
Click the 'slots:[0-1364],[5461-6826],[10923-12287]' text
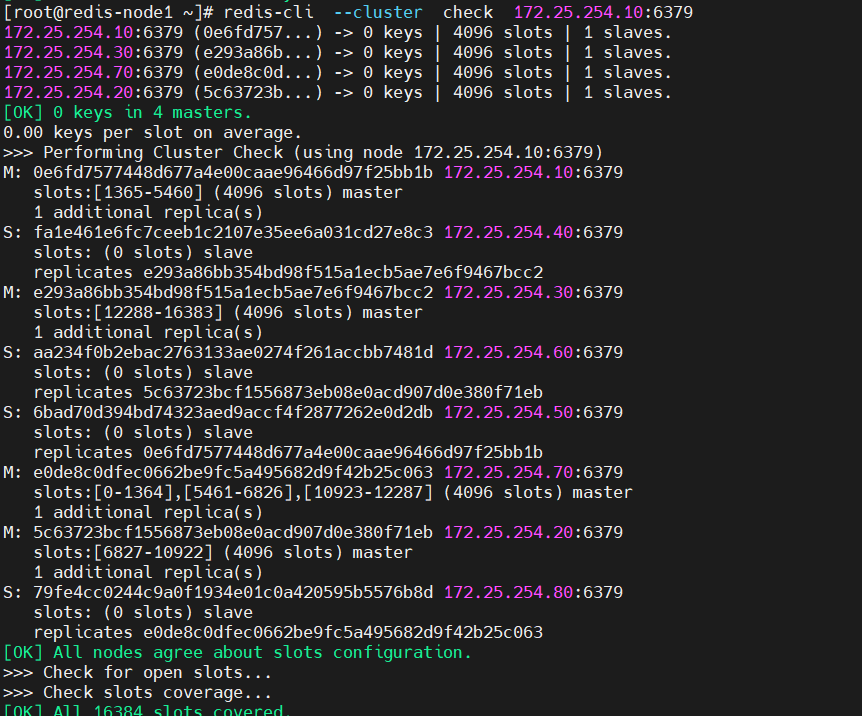point(233,492)
